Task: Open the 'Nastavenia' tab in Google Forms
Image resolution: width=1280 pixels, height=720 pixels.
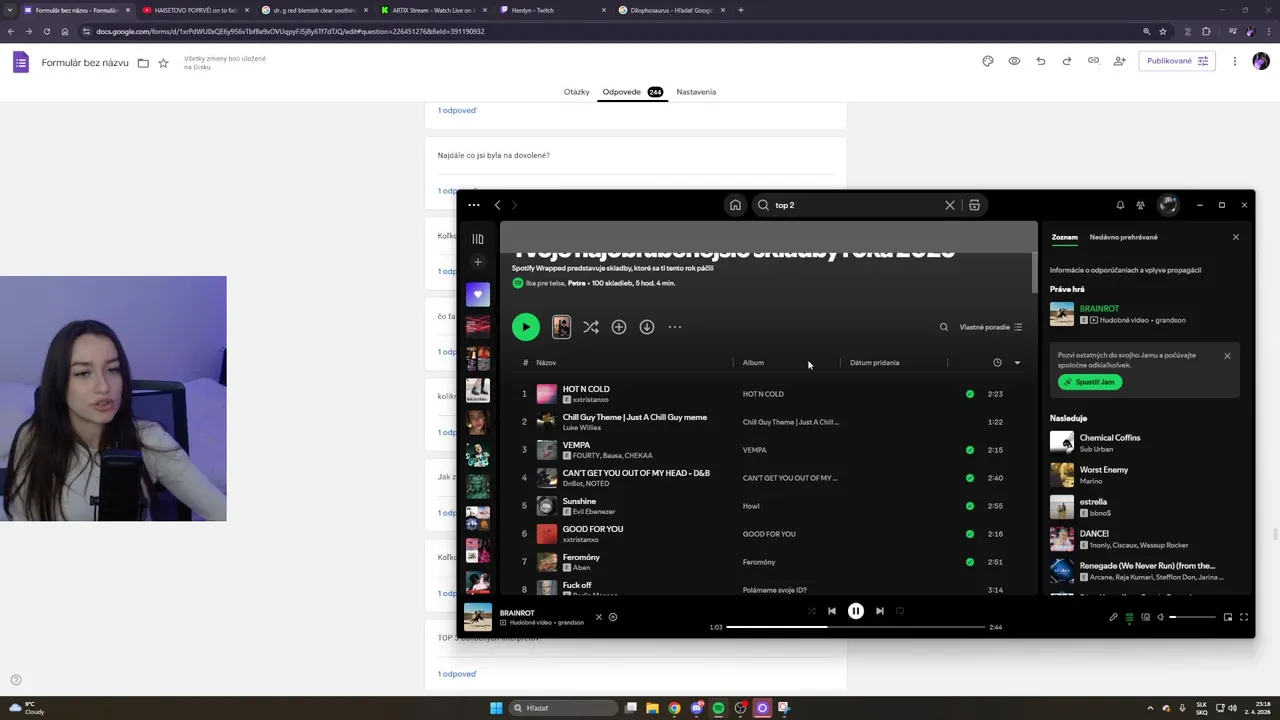Action: [x=696, y=92]
